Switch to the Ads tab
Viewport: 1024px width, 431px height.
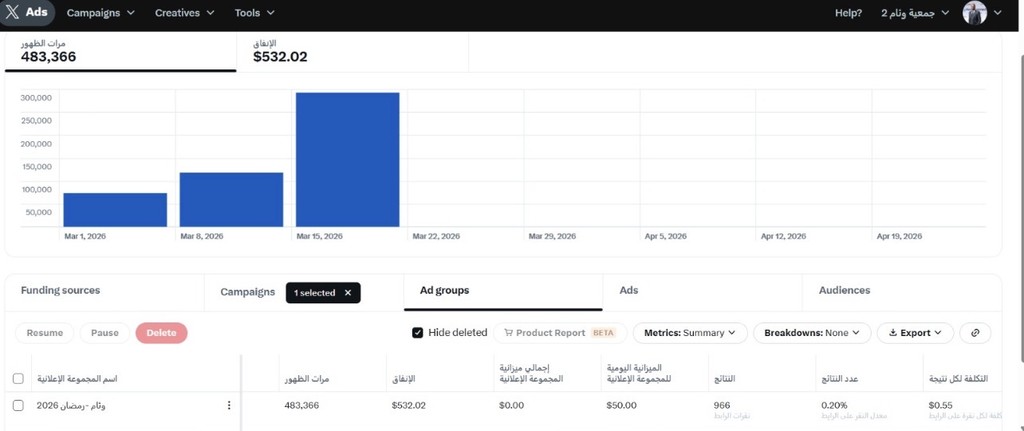(x=629, y=290)
